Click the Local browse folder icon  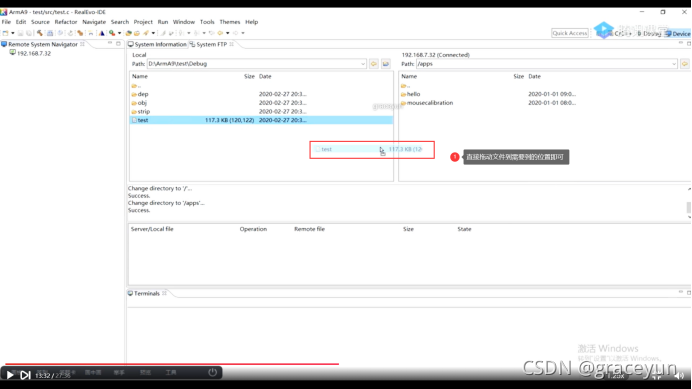click(386, 64)
